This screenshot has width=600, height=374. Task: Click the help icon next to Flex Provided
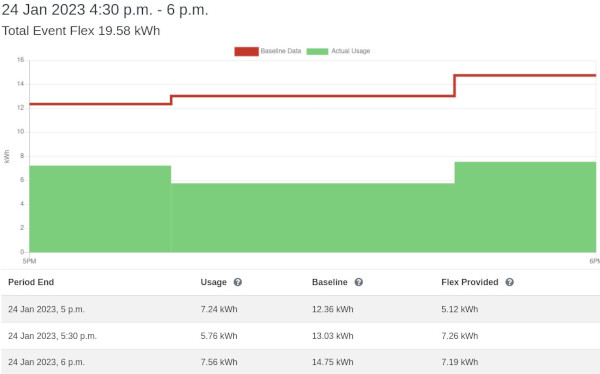click(509, 282)
